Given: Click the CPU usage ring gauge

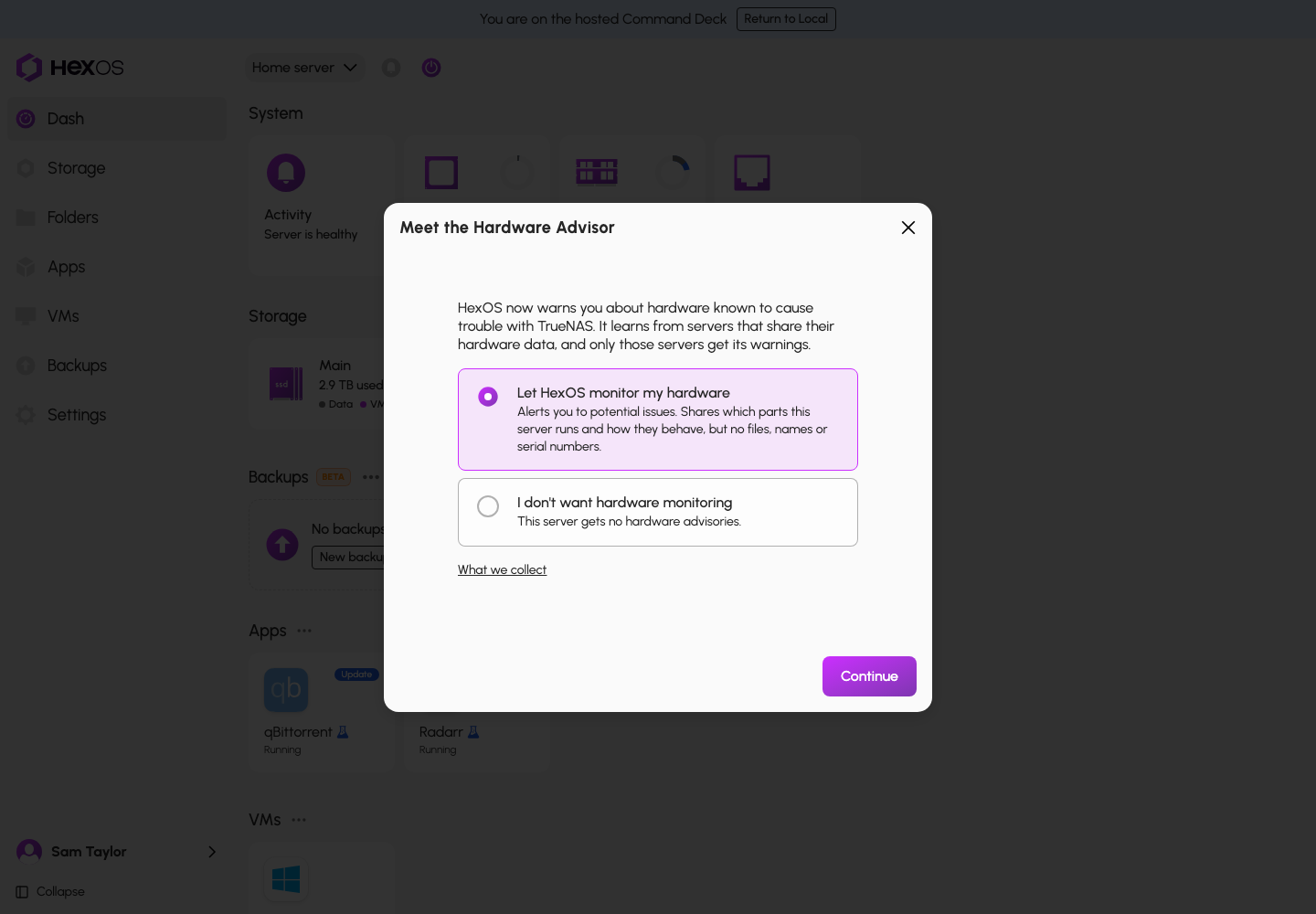Looking at the screenshot, I should tap(518, 172).
